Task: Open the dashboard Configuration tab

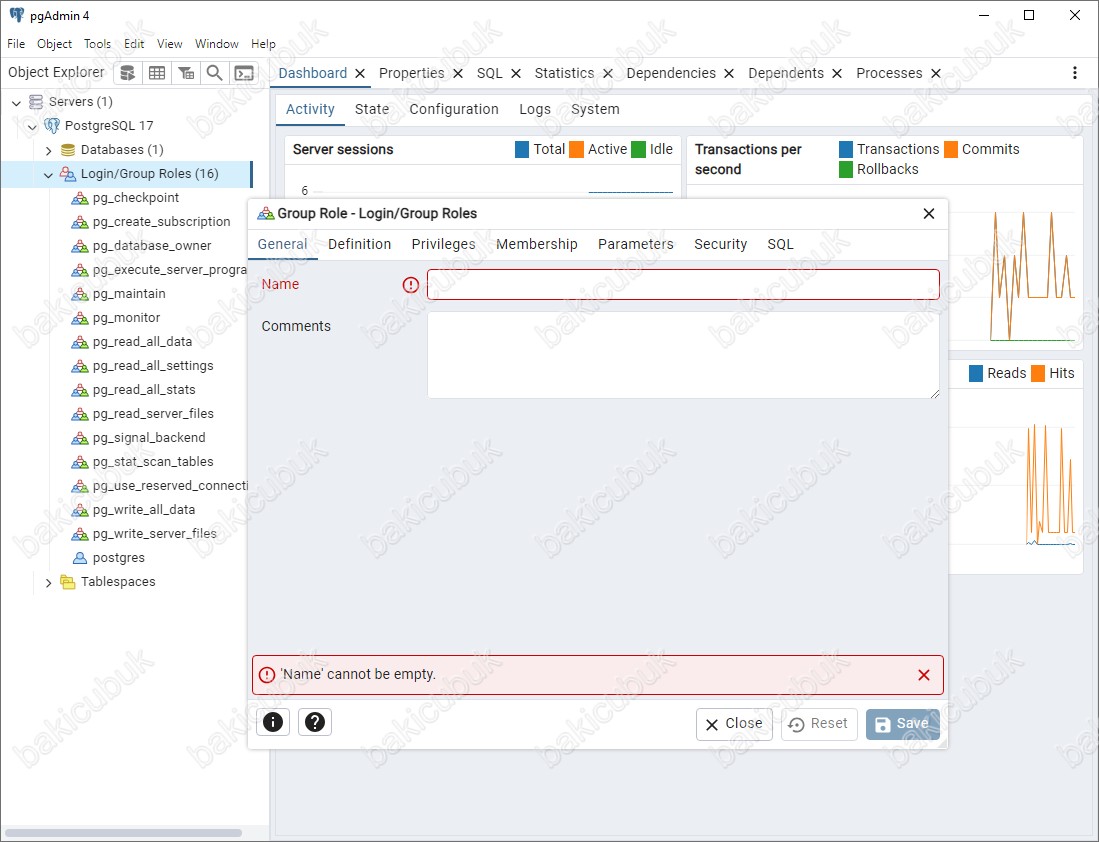Action: click(x=454, y=109)
